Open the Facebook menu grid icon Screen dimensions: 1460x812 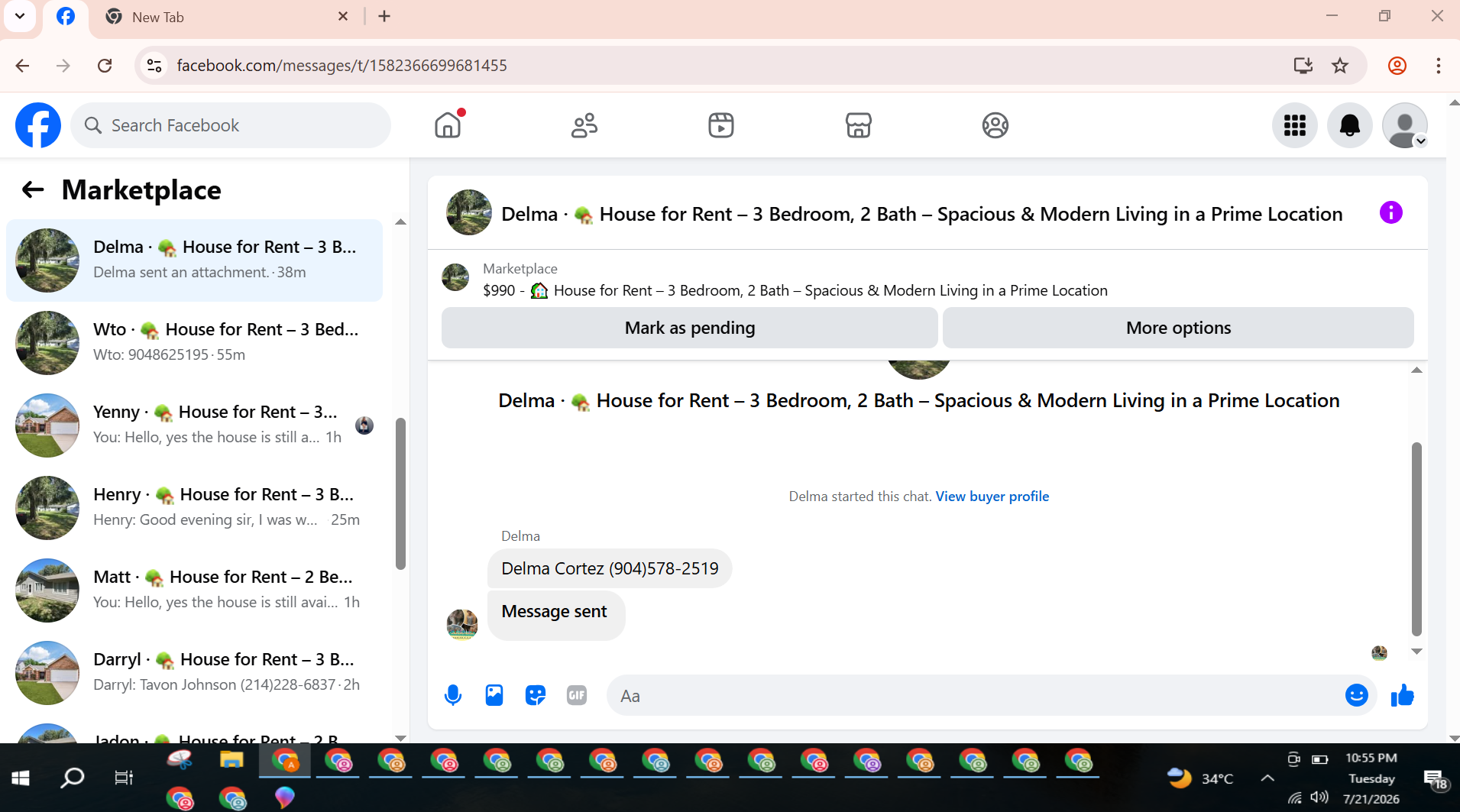tap(1295, 125)
